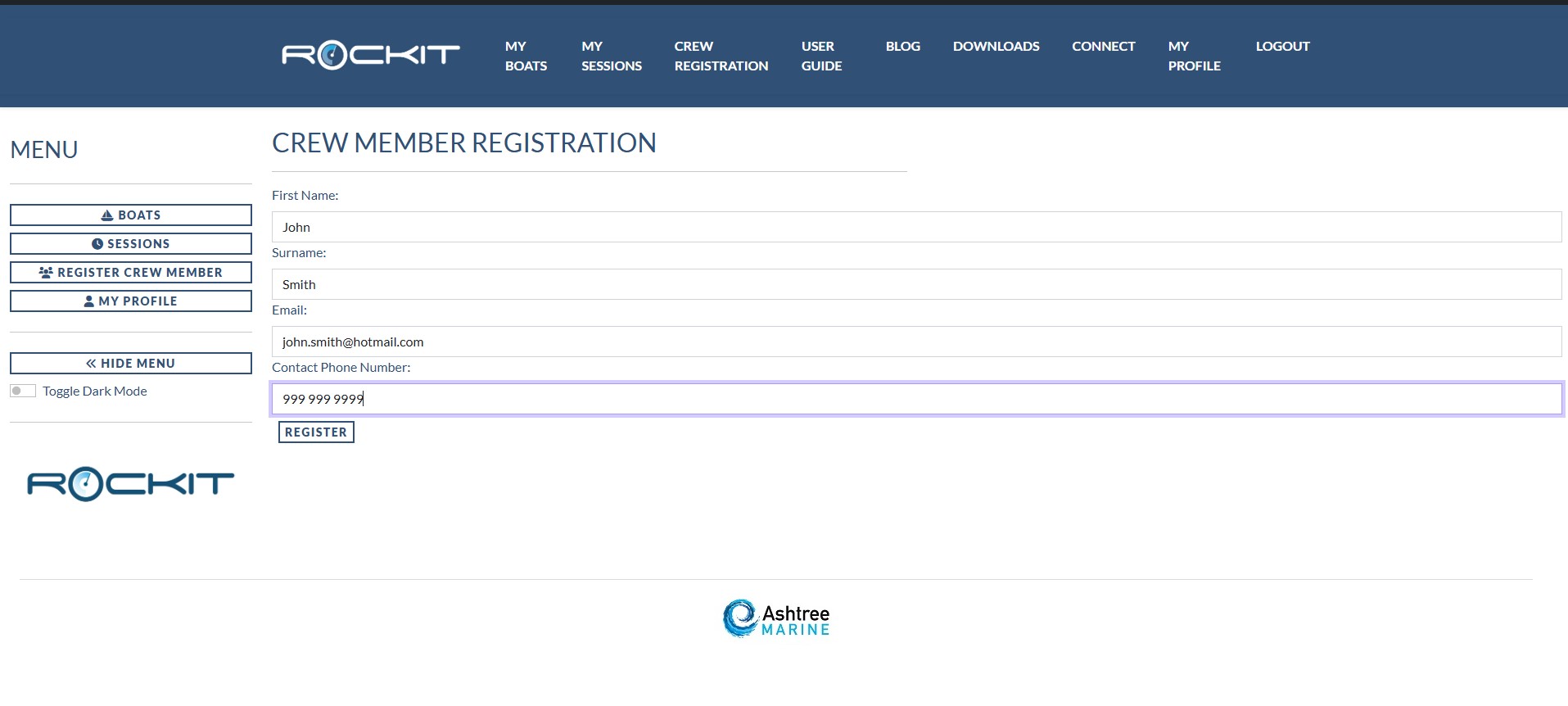
Task: Click the sailboat icon in Boats button
Action: click(107, 215)
